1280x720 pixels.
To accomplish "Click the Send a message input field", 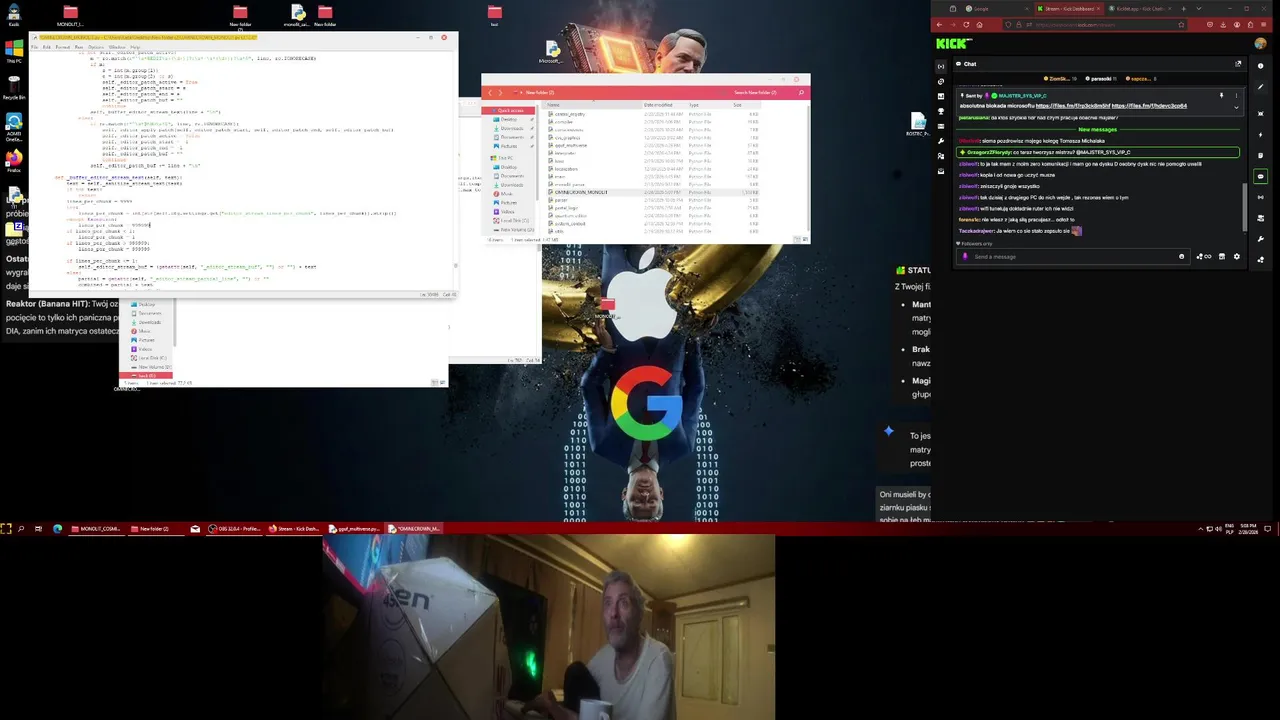I will pos(1073,256).
